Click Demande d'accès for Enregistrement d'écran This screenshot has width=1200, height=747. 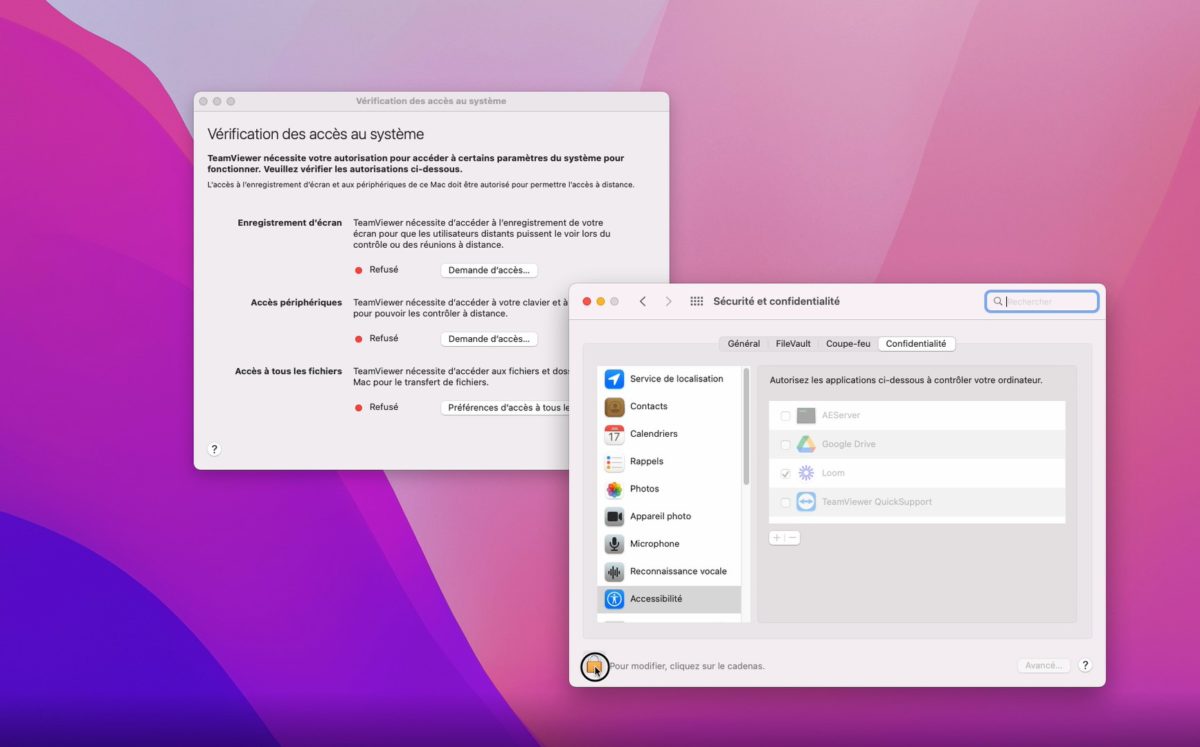tap(489, 270)
